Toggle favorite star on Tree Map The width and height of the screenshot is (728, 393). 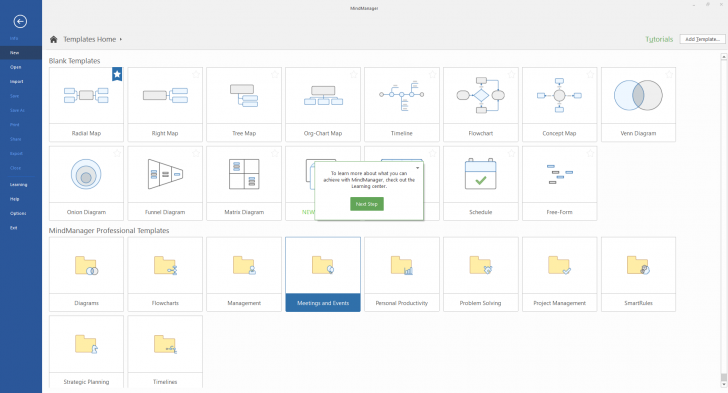(x=275, y=74)
